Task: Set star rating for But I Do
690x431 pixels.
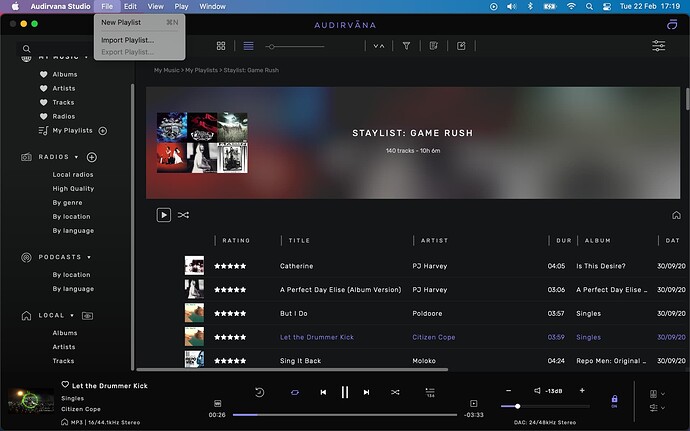Action: click(x=230, y=313)
